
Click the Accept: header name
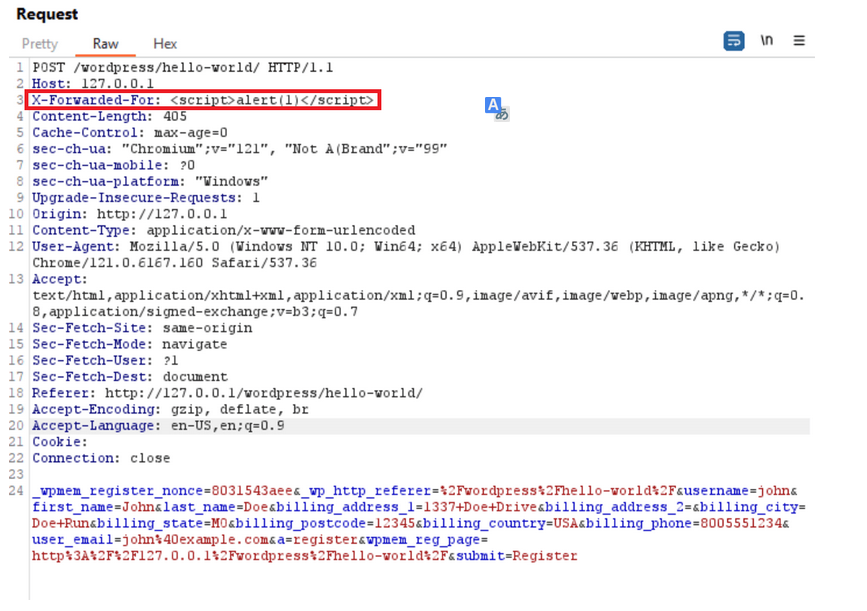pyautogui.click(x=60, y=279)
